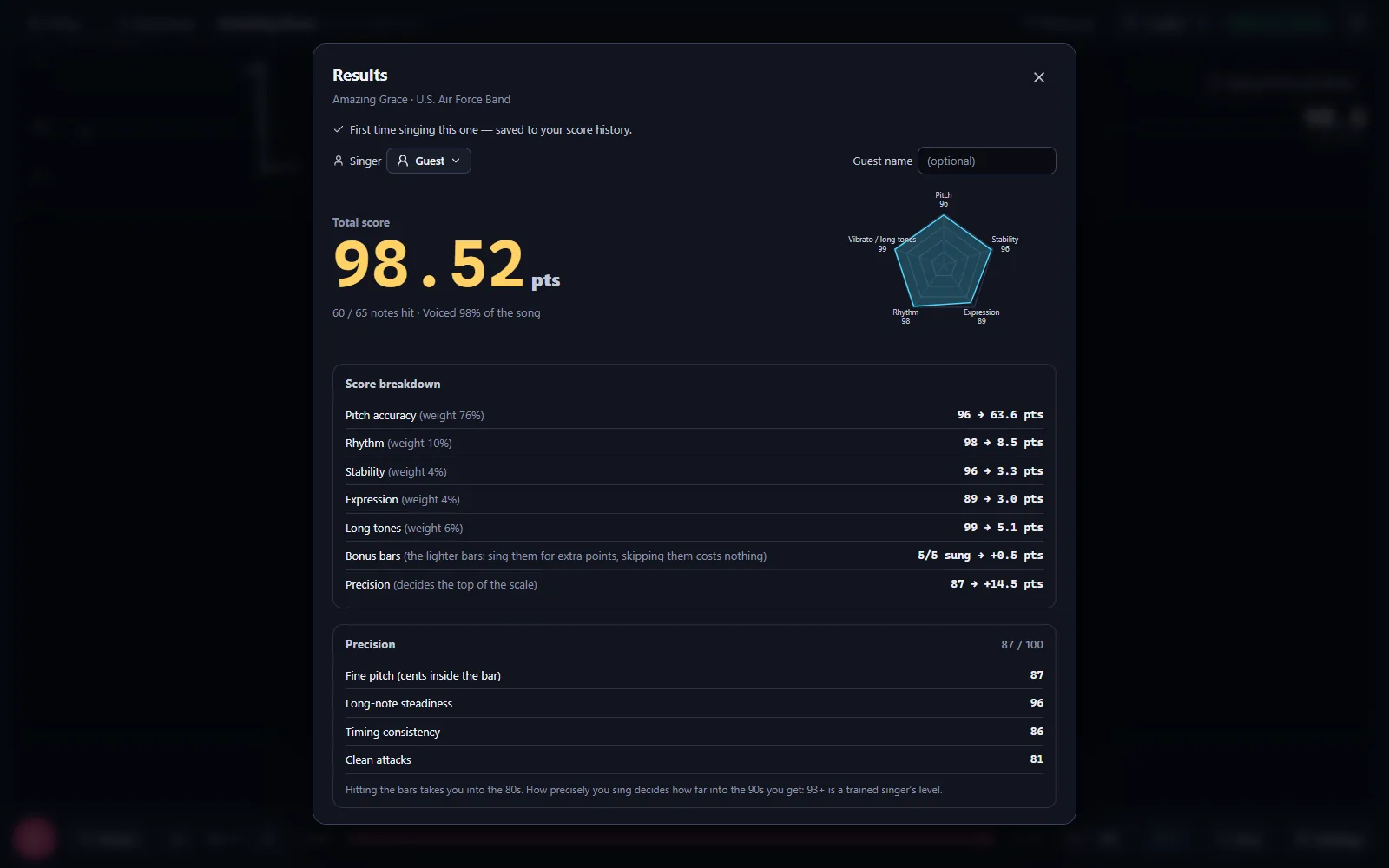Click the score radar pentagon chart
Viewport: 1389px width, 868px height.
pos(943,260)
